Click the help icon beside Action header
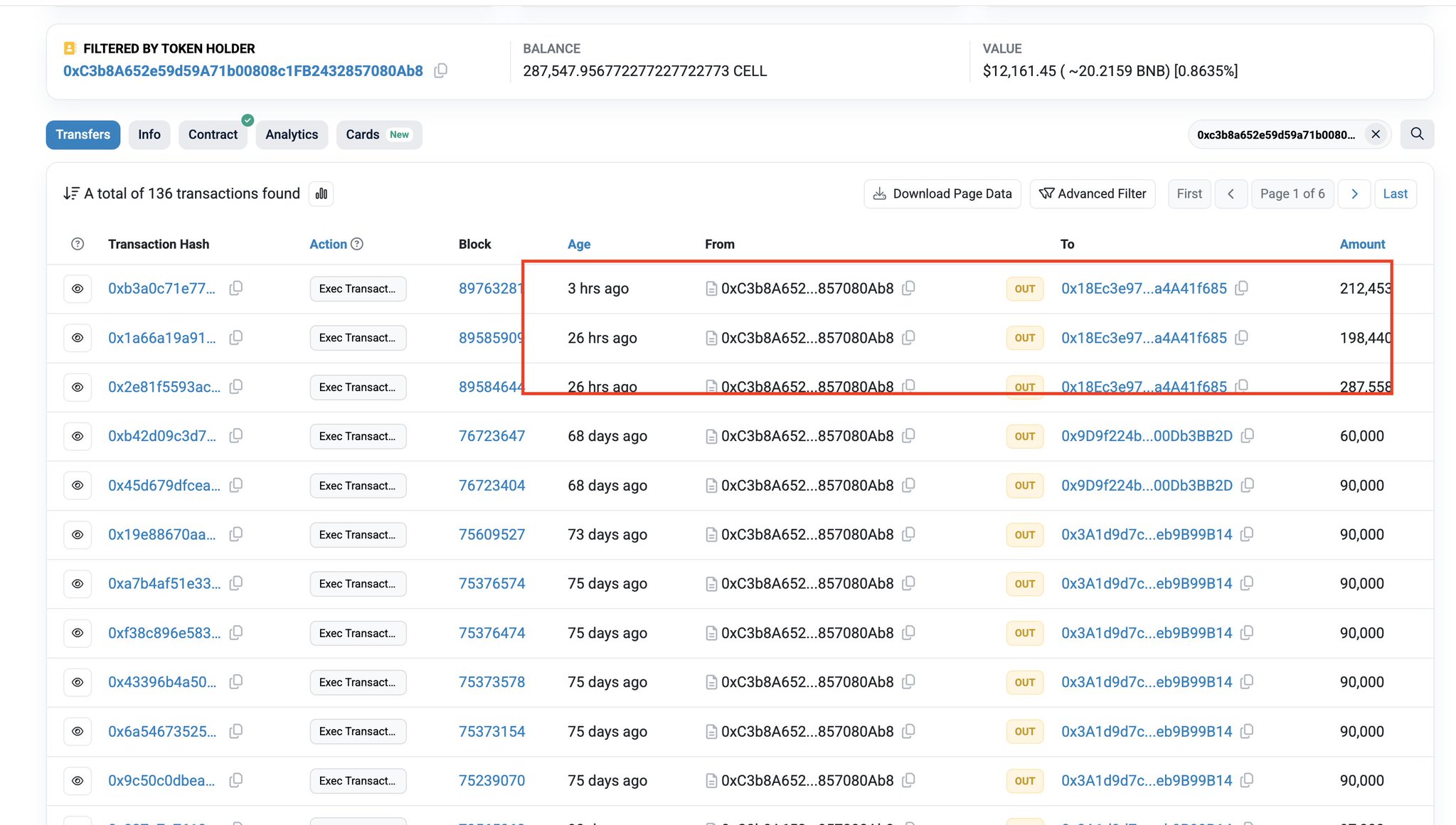This screenshot has width=1456, height=825. point(357,244)
